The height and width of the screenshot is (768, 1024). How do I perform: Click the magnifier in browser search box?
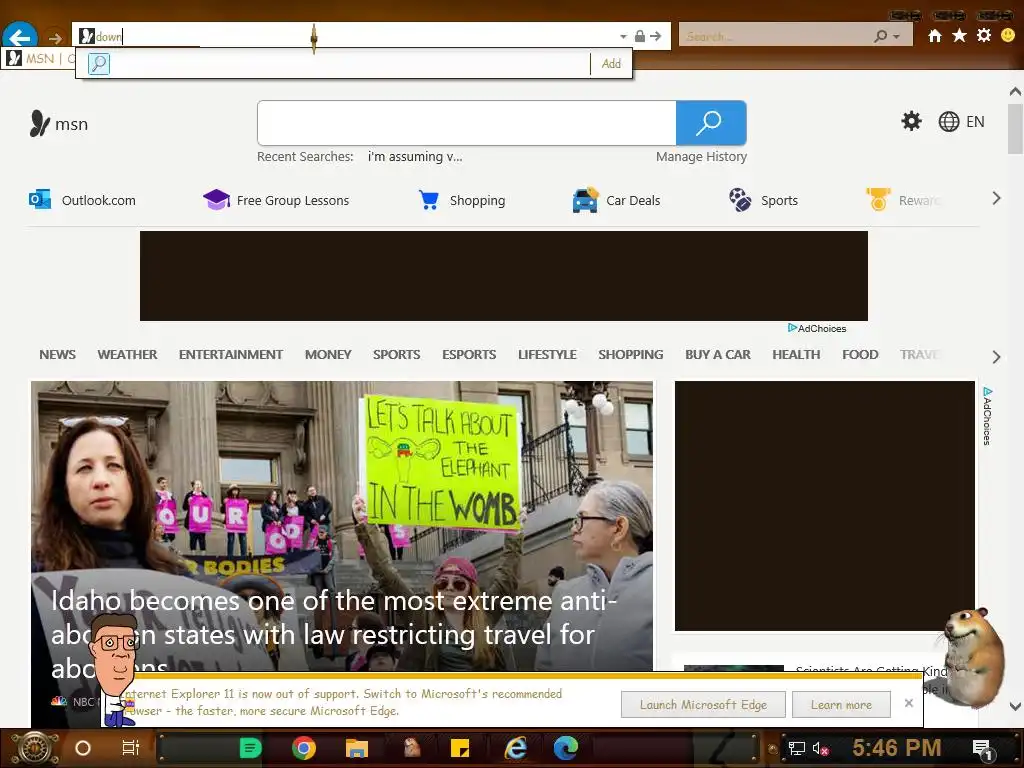tap(881, 37)
